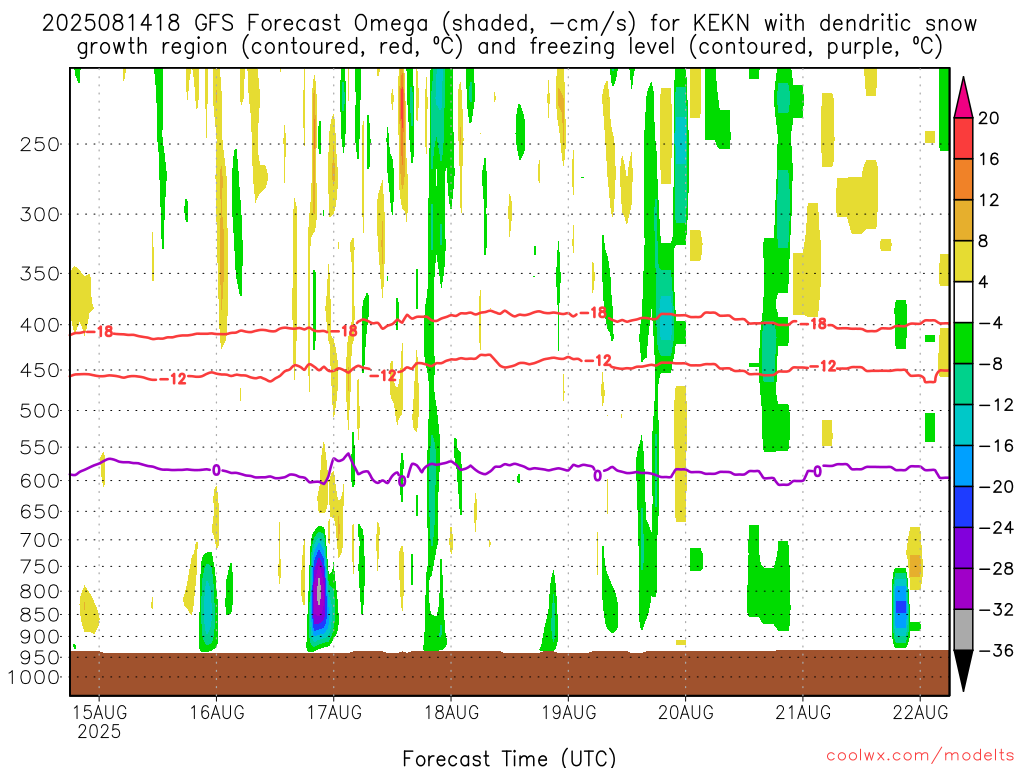The image size is (1024, 768).
Task: Click the 1000 pressure level label
Action: tap(34, 677)
